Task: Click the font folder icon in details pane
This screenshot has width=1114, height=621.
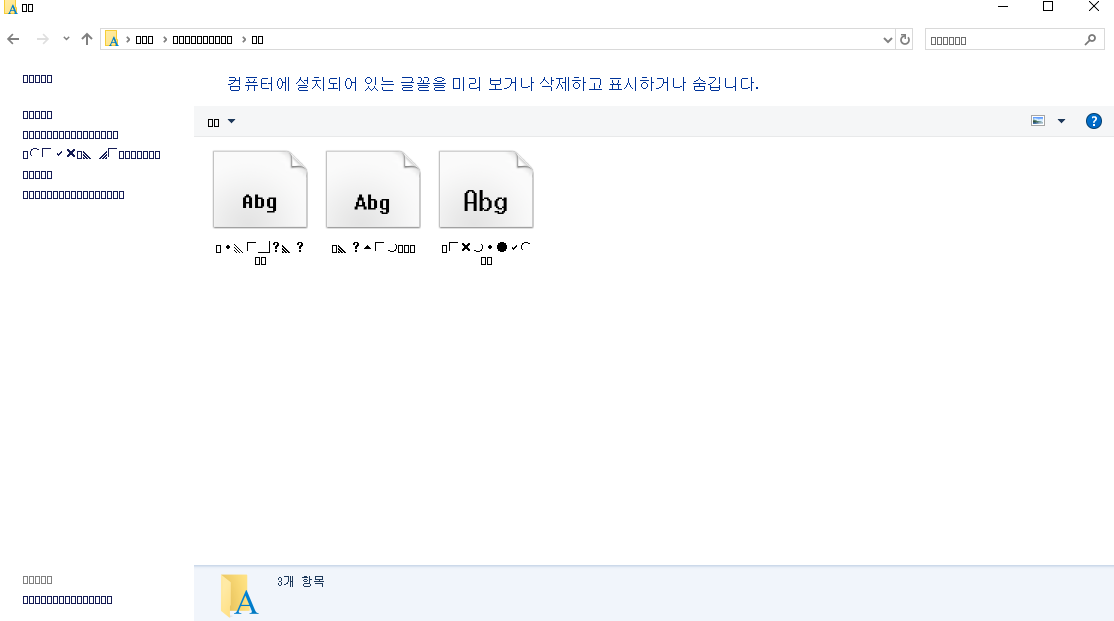Action: coord(239,594)
